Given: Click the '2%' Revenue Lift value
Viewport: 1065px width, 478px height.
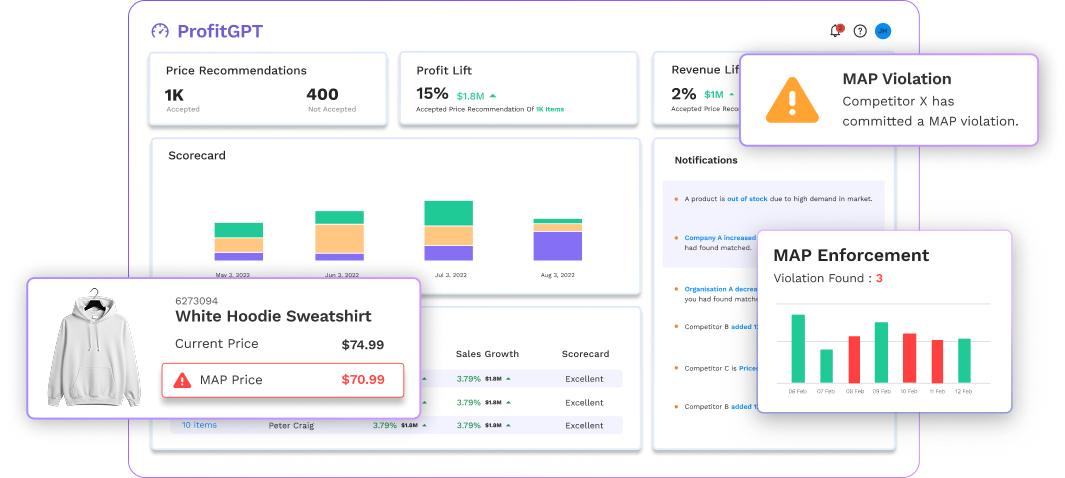Looking at the screenshot, I should pos(684,94).
